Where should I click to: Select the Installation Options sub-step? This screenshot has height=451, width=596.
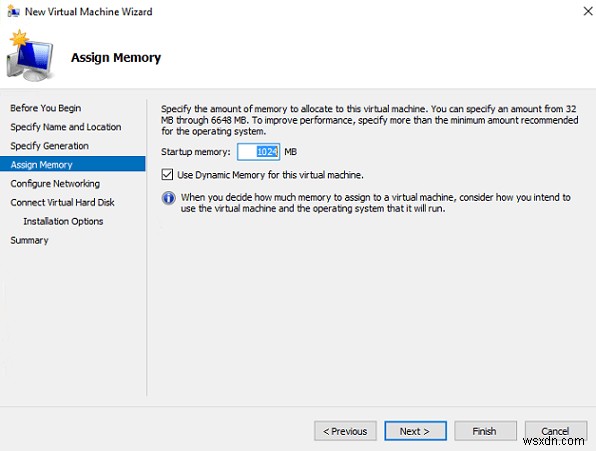63,221
